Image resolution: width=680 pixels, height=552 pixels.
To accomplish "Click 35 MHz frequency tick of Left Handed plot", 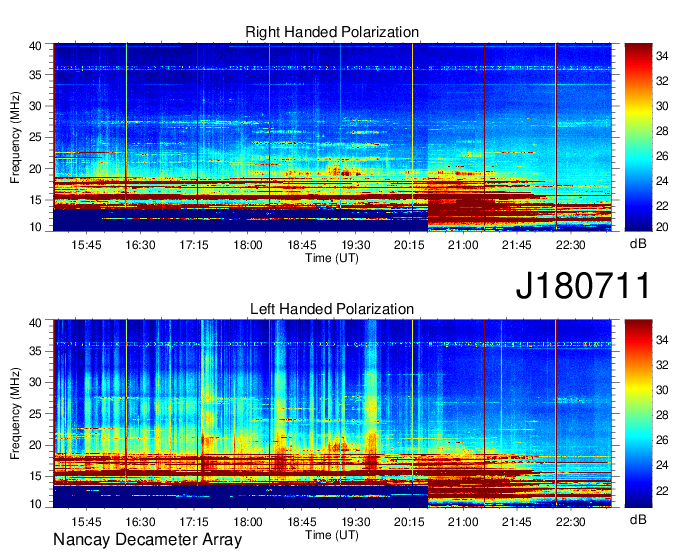I will (35, 351).
